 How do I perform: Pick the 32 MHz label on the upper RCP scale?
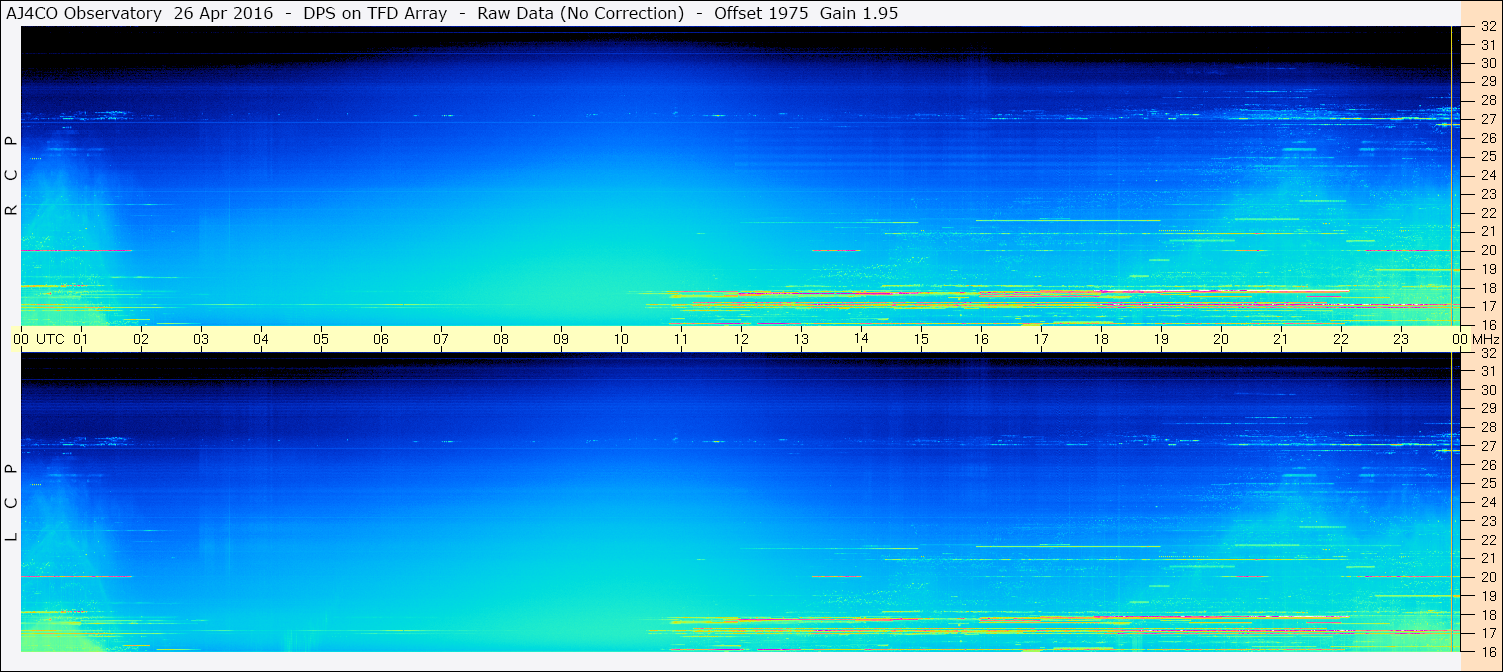(x=1488, y=27)
